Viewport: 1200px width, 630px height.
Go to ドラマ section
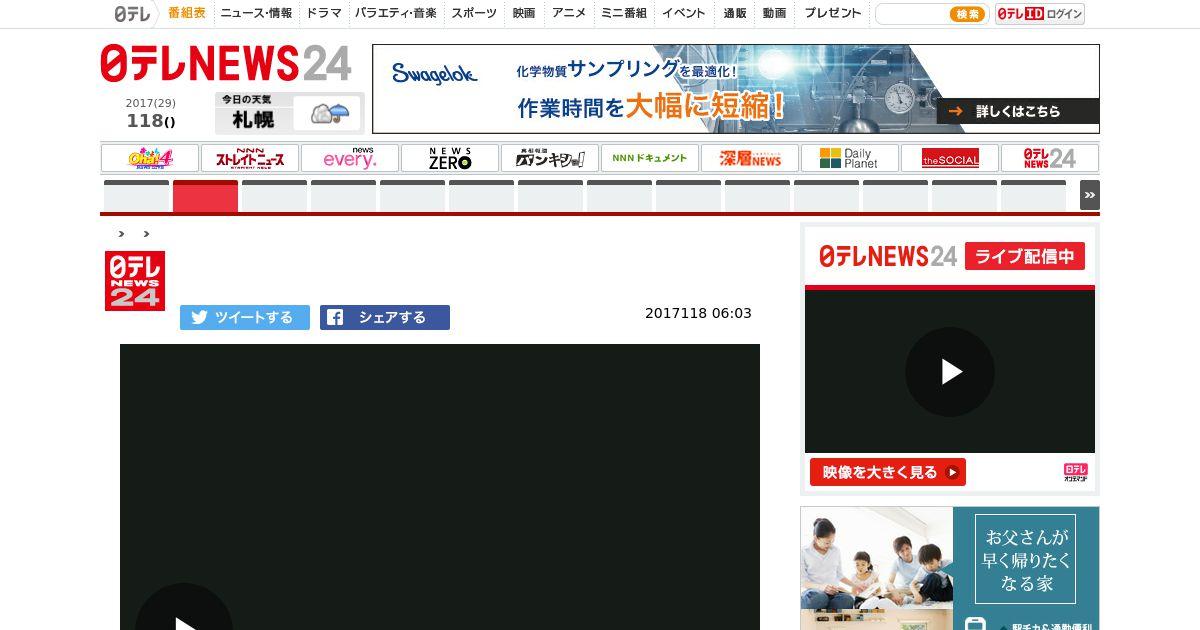pyautogui.click(x=323, y=13)
